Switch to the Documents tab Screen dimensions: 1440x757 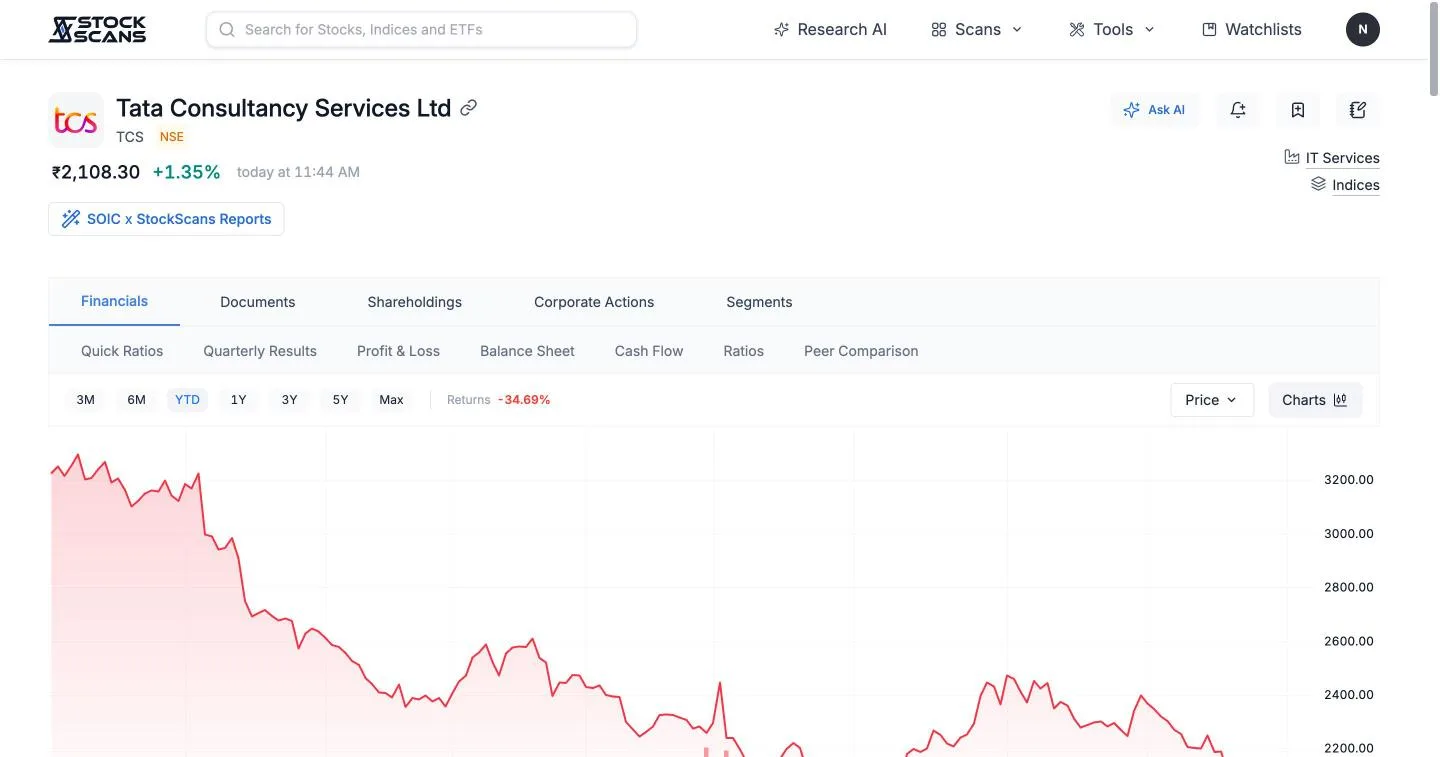(258, 302)
